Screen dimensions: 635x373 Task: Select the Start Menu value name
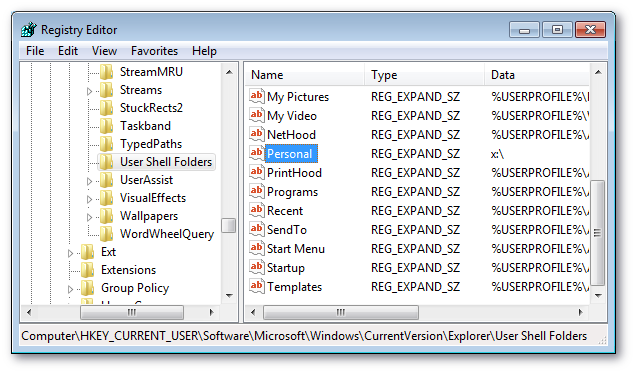click(296, 249)
